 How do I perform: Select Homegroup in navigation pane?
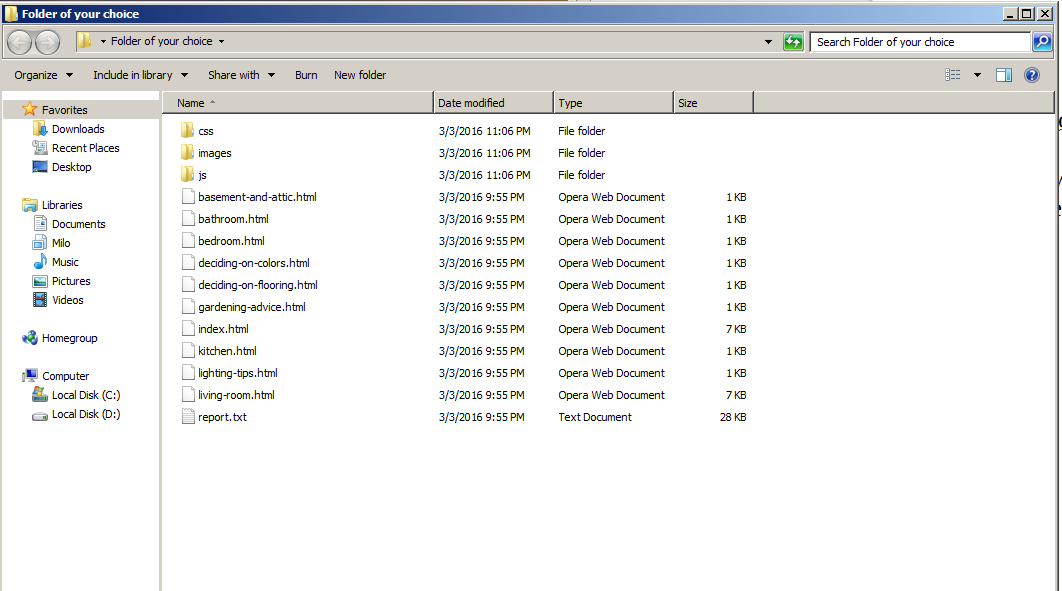69,338
